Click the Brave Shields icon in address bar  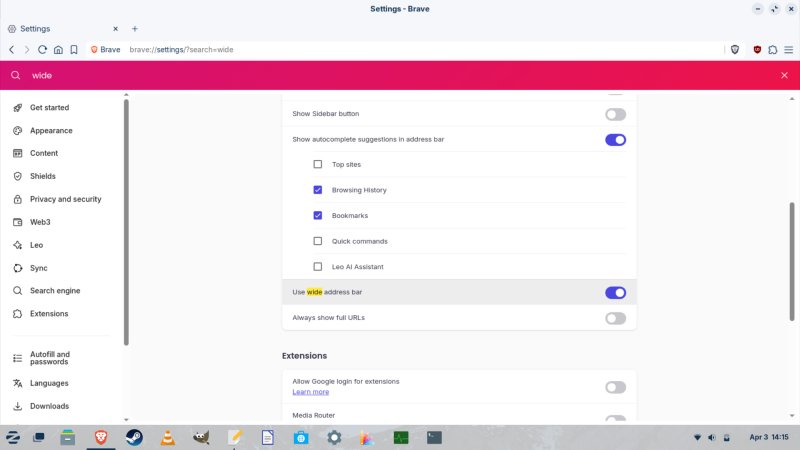[x=735, y=49]
